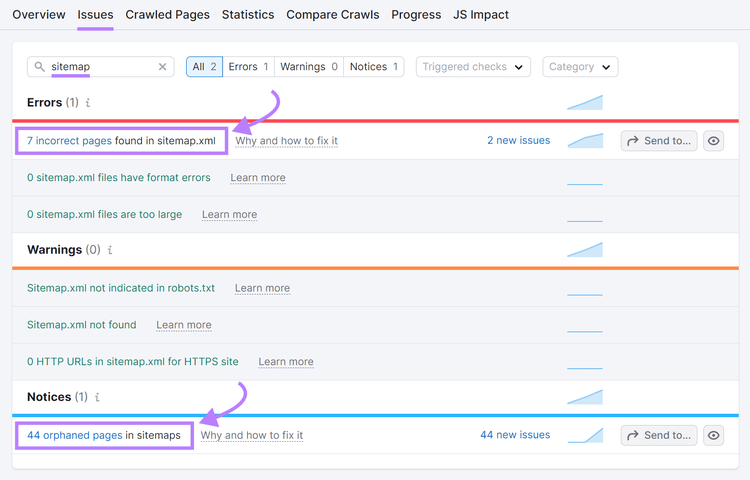Click the 44 new issues link
Image resolution: width=750 pixels, height=480 pixels.
pos(515,435)
